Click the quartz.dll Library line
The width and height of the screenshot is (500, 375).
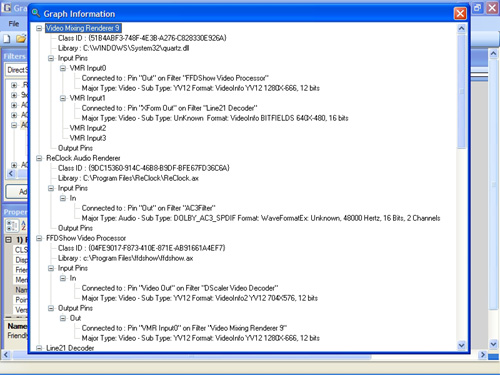[x=124, y=48]
